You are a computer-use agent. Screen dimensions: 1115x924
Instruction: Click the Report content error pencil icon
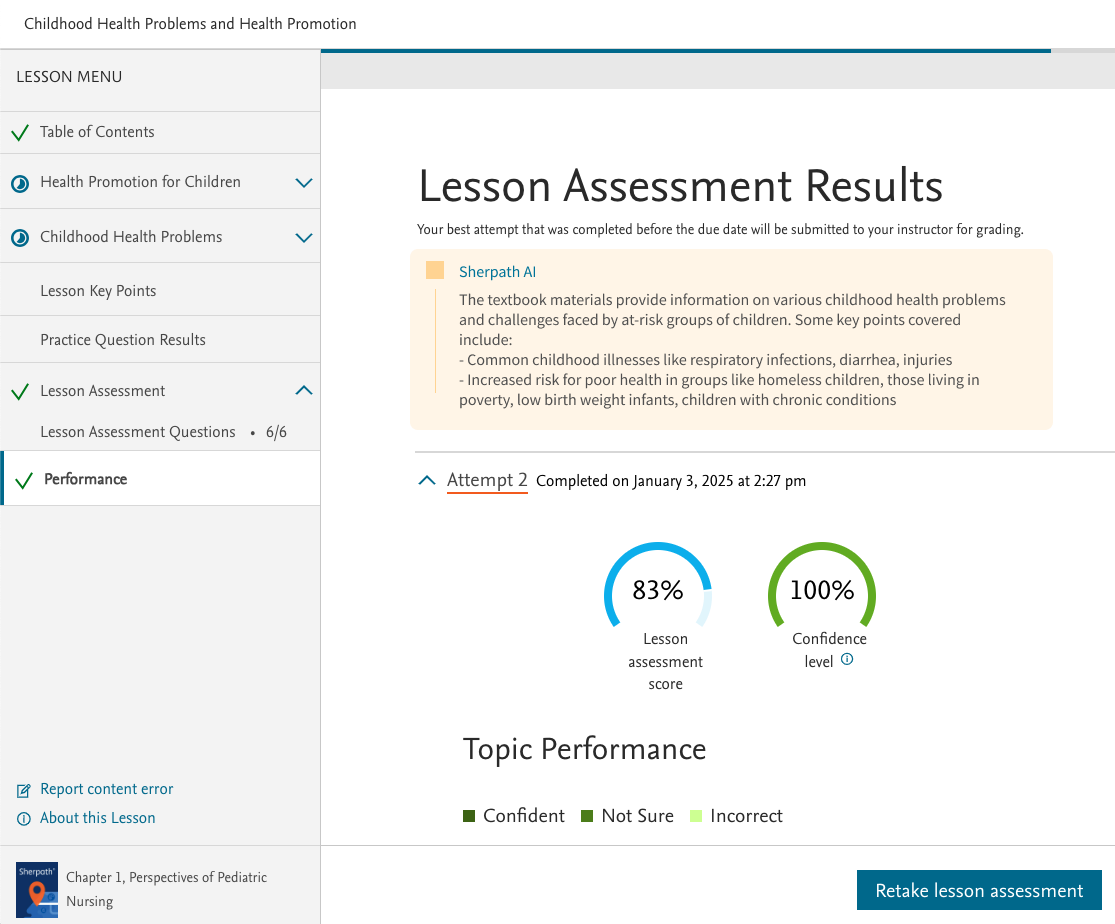coord(23,790)
